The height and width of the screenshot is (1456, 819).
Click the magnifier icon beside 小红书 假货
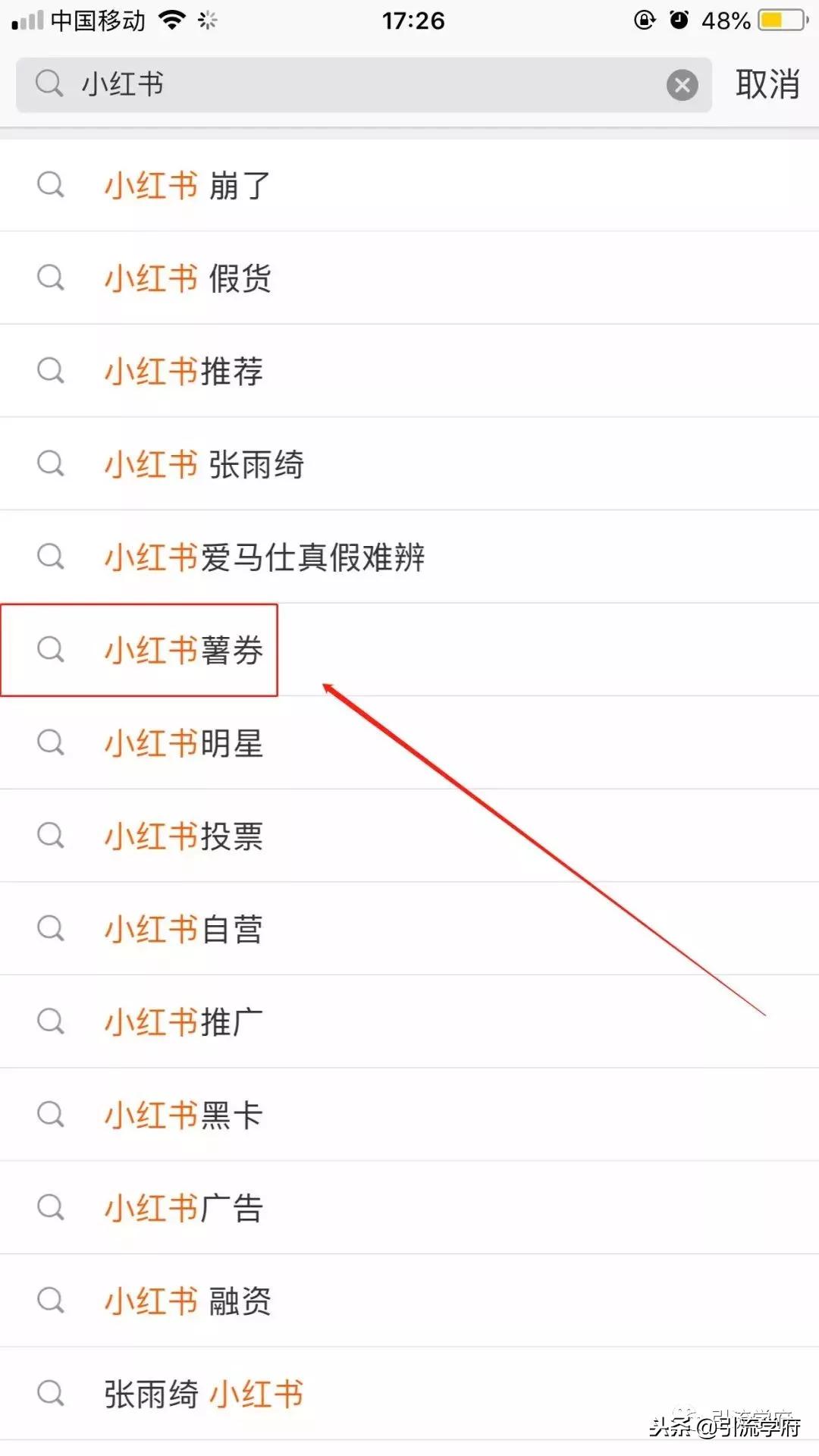[51, 277]
